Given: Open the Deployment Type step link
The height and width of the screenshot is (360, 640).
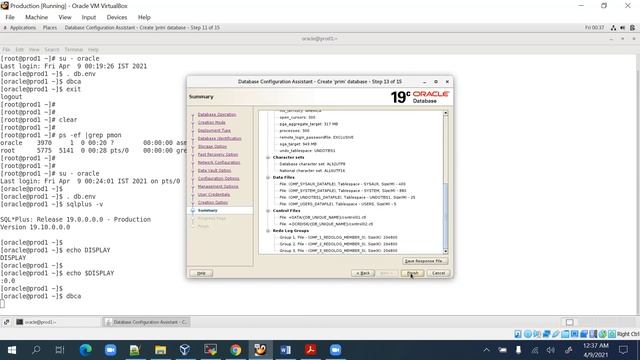Looking at the screenshot, I should click(x=214, y=131).
